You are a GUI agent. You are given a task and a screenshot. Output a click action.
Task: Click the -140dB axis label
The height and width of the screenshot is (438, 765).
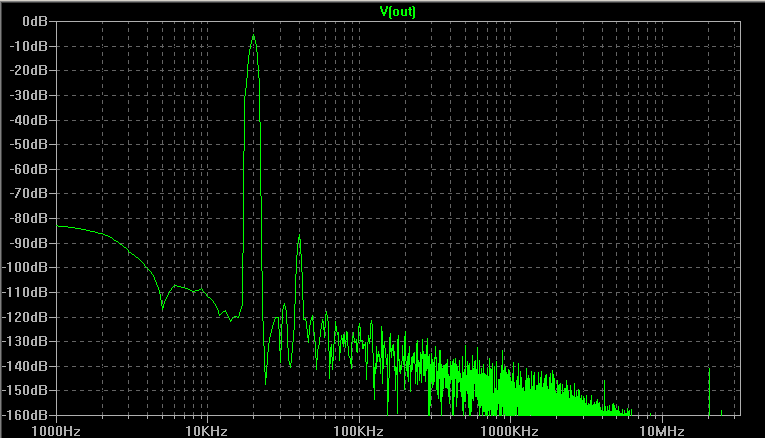coord(25,366)
